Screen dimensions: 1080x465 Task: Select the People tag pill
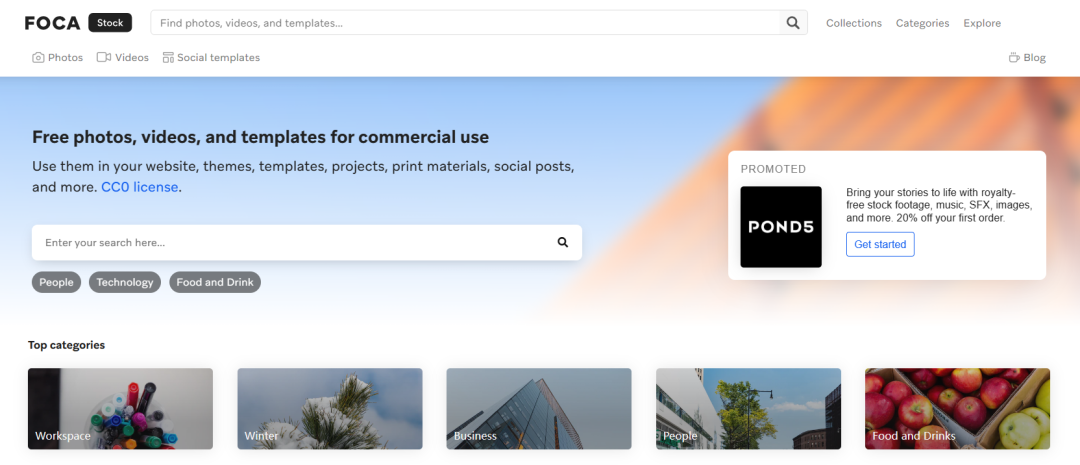tap(56, 282)
